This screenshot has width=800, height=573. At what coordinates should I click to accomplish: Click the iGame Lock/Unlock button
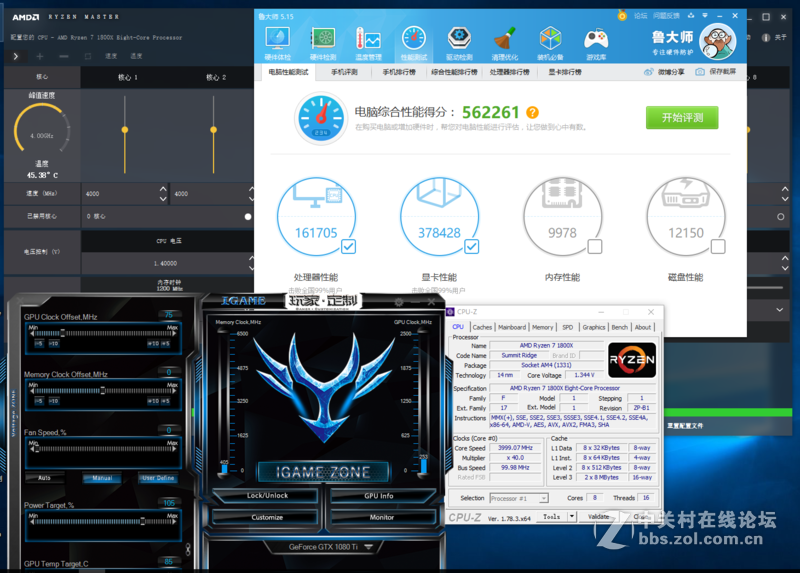click(267, 495)
